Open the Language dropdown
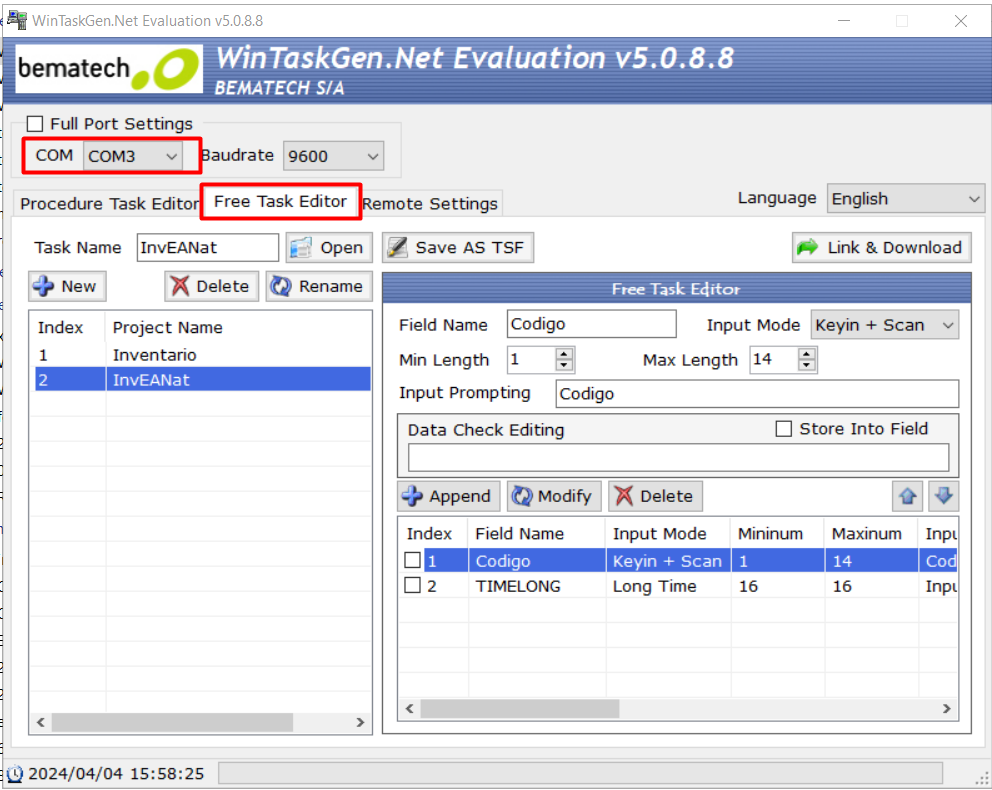992x790 pixels. click(905, 199)
